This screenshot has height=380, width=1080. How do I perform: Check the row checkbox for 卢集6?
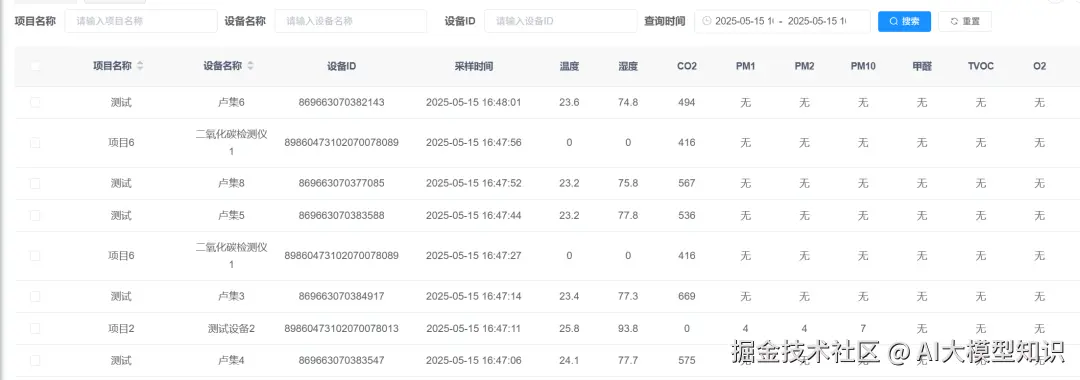(35, 103)
